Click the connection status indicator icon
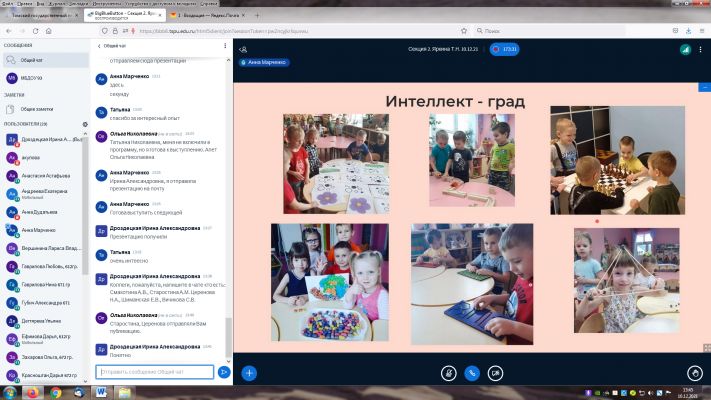The image size is (711, 400). click(685, 48)
